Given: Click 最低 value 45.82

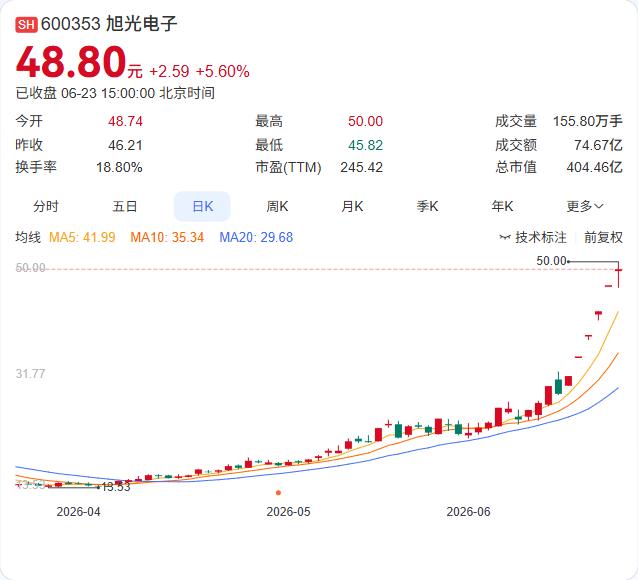Looking at the screenshot, I should [365, 145].
